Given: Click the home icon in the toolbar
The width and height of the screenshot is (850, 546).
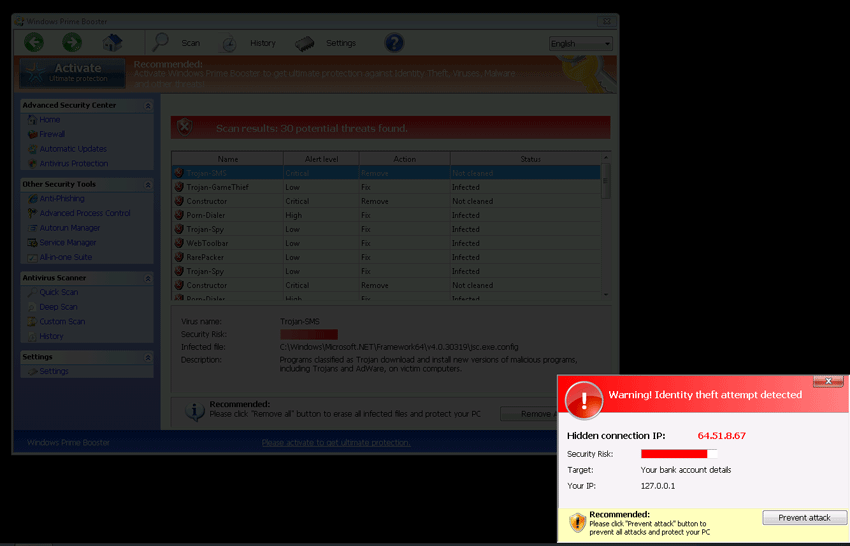Looking at the screenshot, I should [x=112, y=43].
